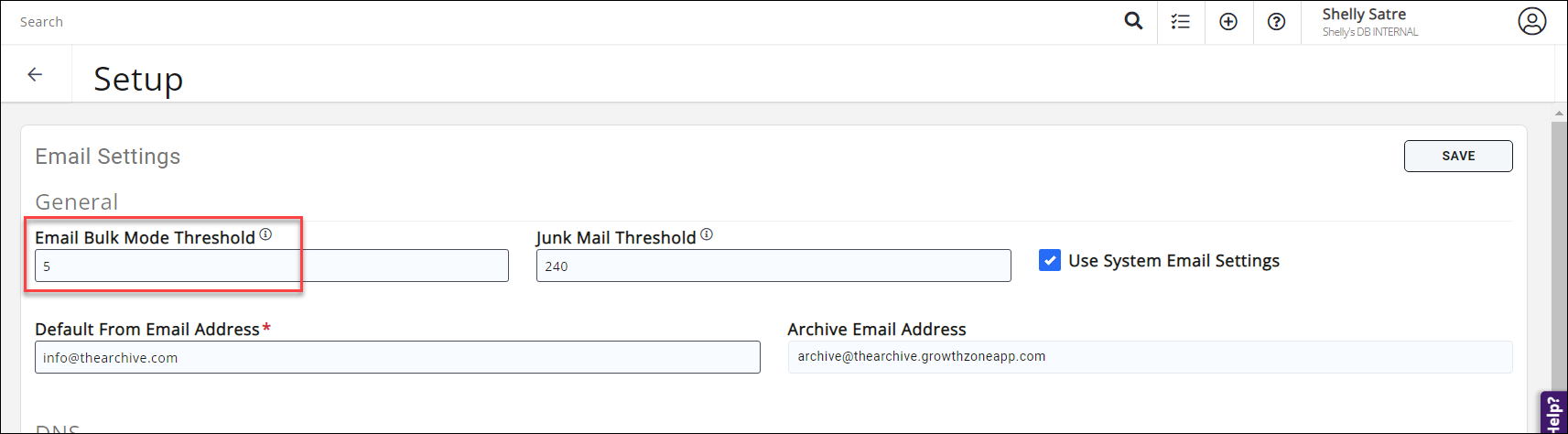Click the Shelly Satre account name
Image resolution: width=1568 pixels, height=434 pixels.
(1364, 15)
